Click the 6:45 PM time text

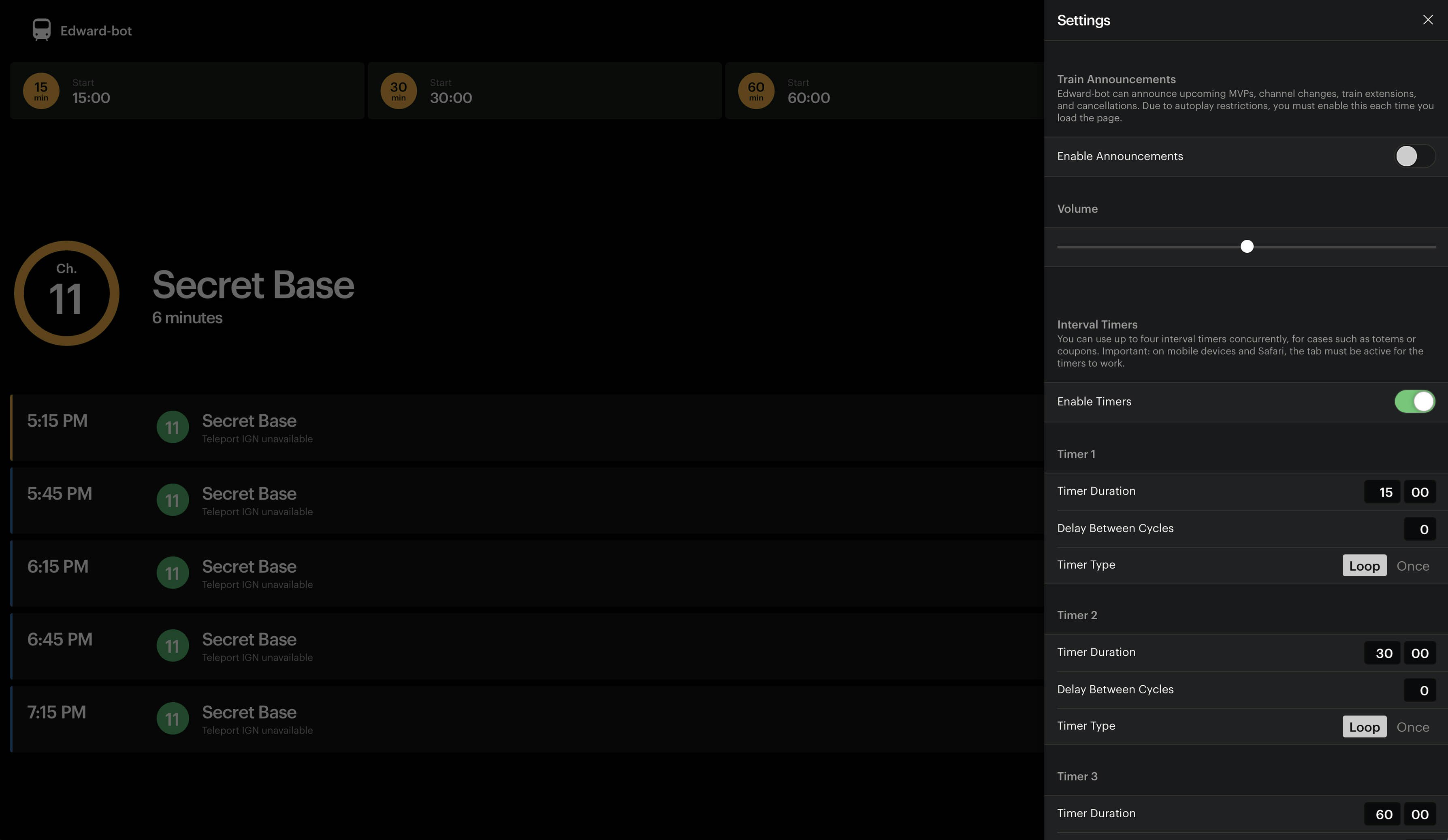click(60, 640)
